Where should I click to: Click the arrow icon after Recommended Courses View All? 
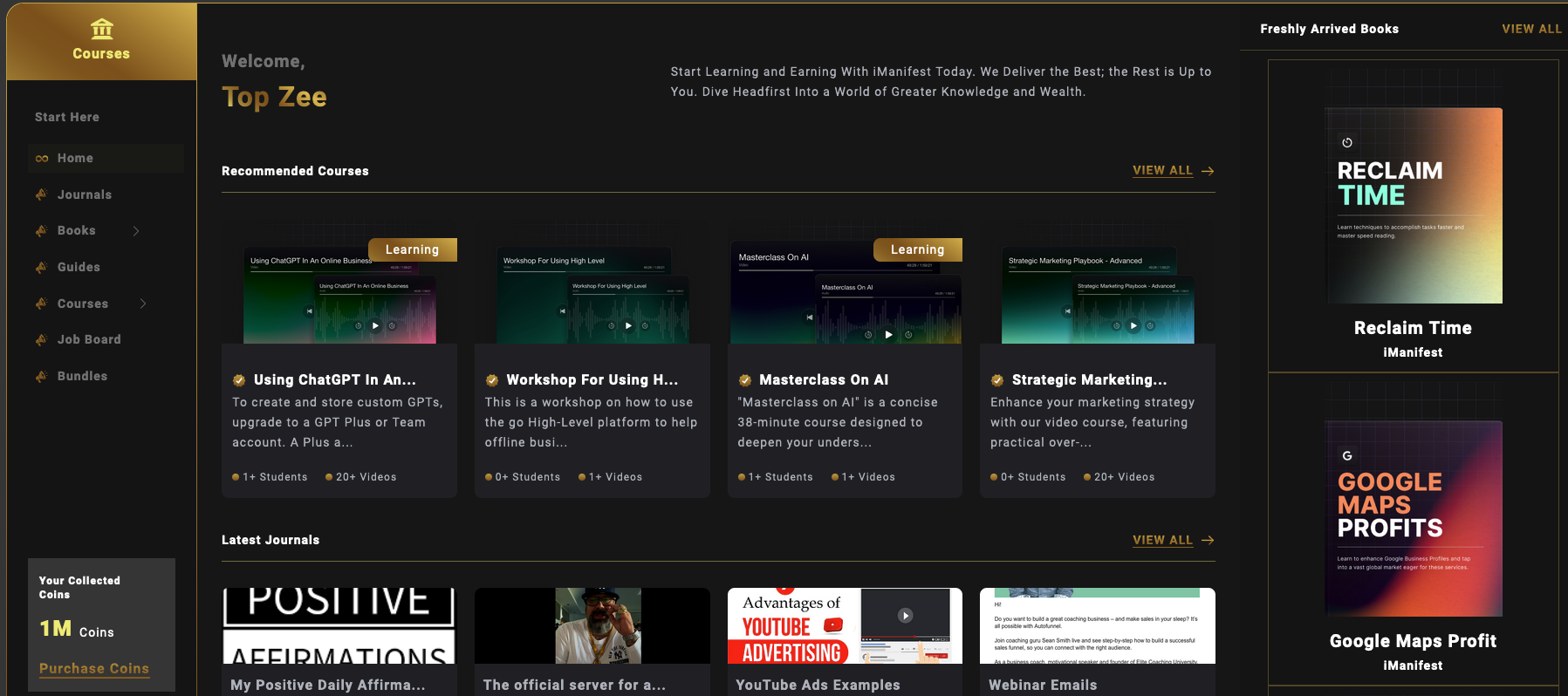1208,171
